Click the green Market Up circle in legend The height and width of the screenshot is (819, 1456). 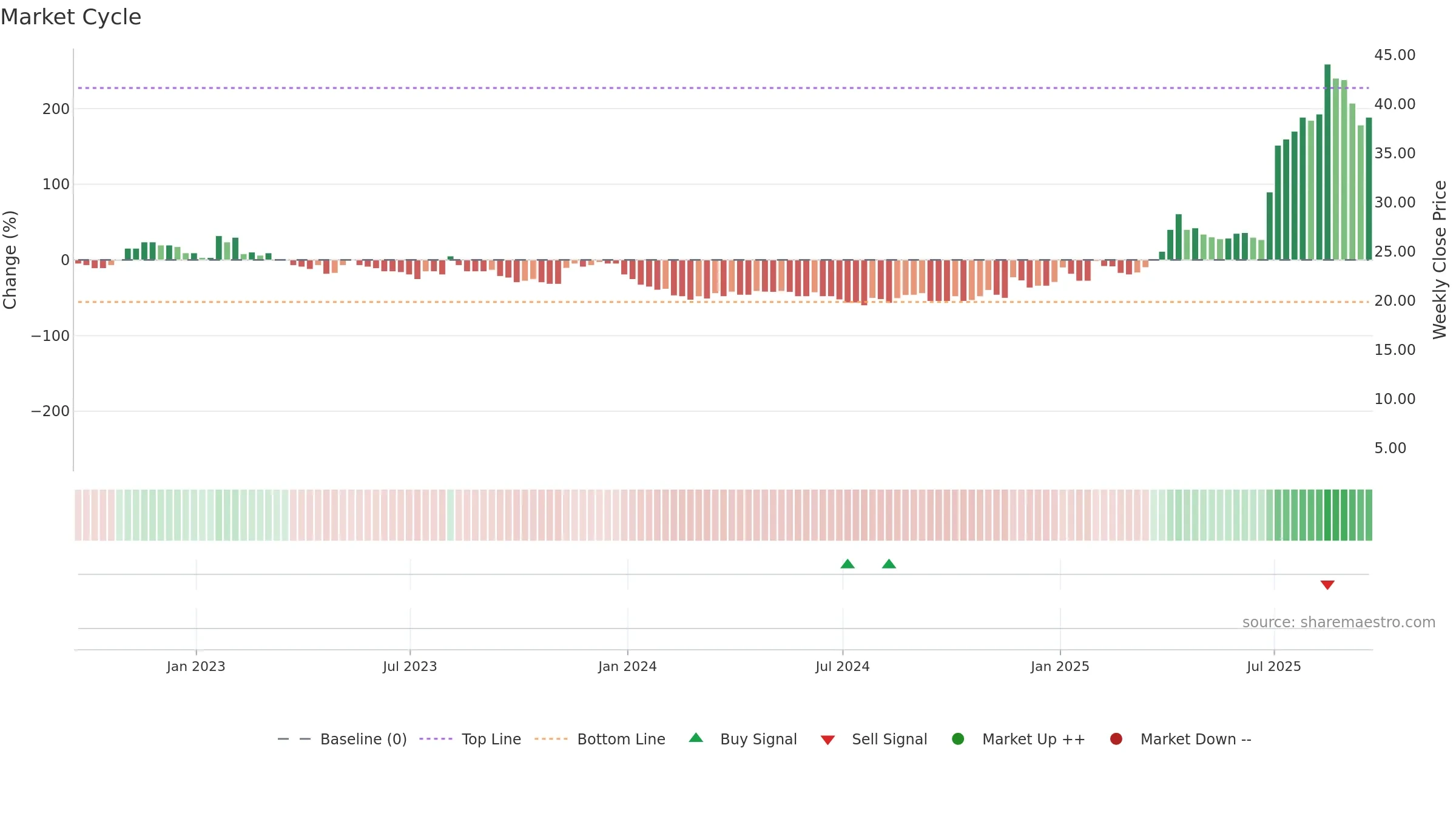959,739
